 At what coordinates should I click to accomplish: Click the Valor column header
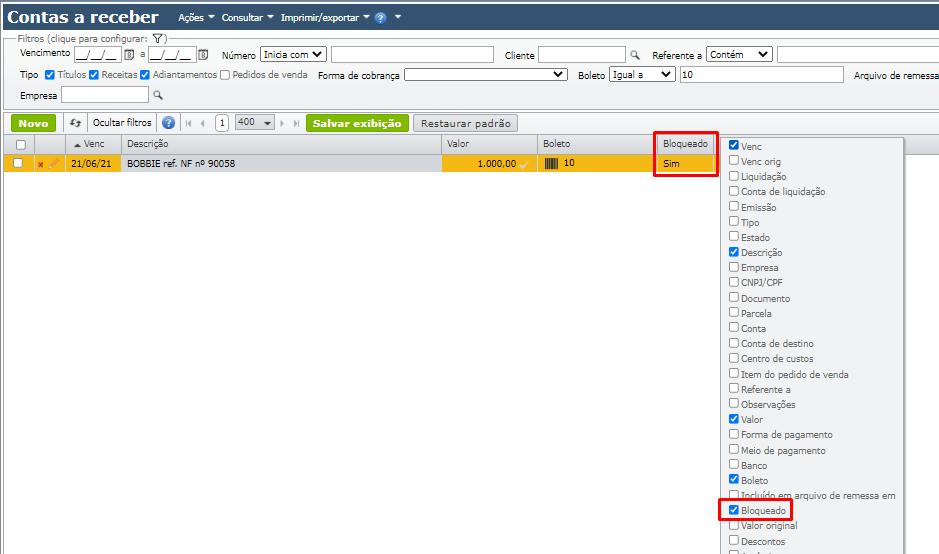click(489, 144)
